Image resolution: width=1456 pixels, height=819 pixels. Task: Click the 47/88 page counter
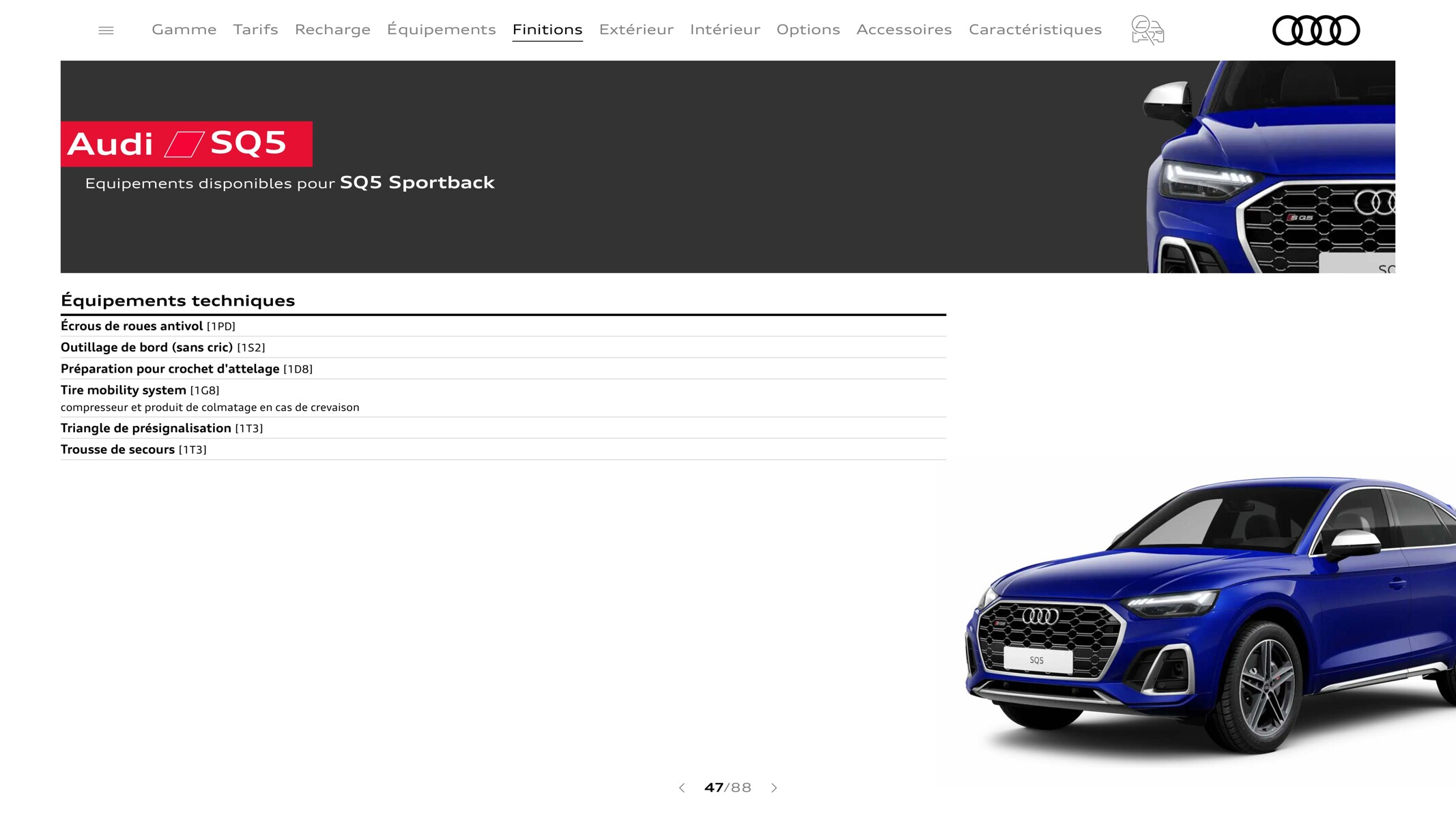(728, 788)
